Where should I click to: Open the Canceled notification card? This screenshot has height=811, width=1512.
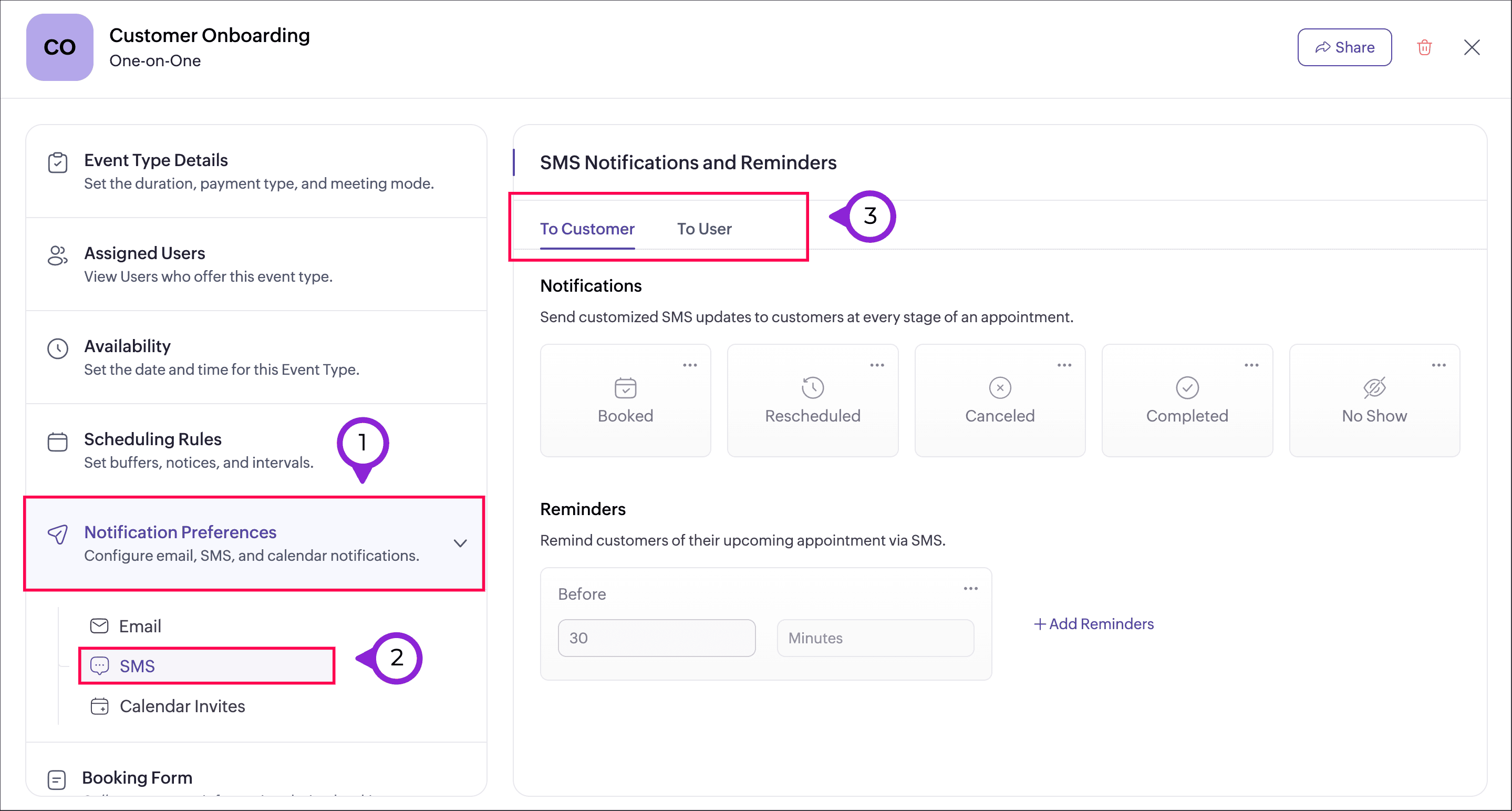1000,401
